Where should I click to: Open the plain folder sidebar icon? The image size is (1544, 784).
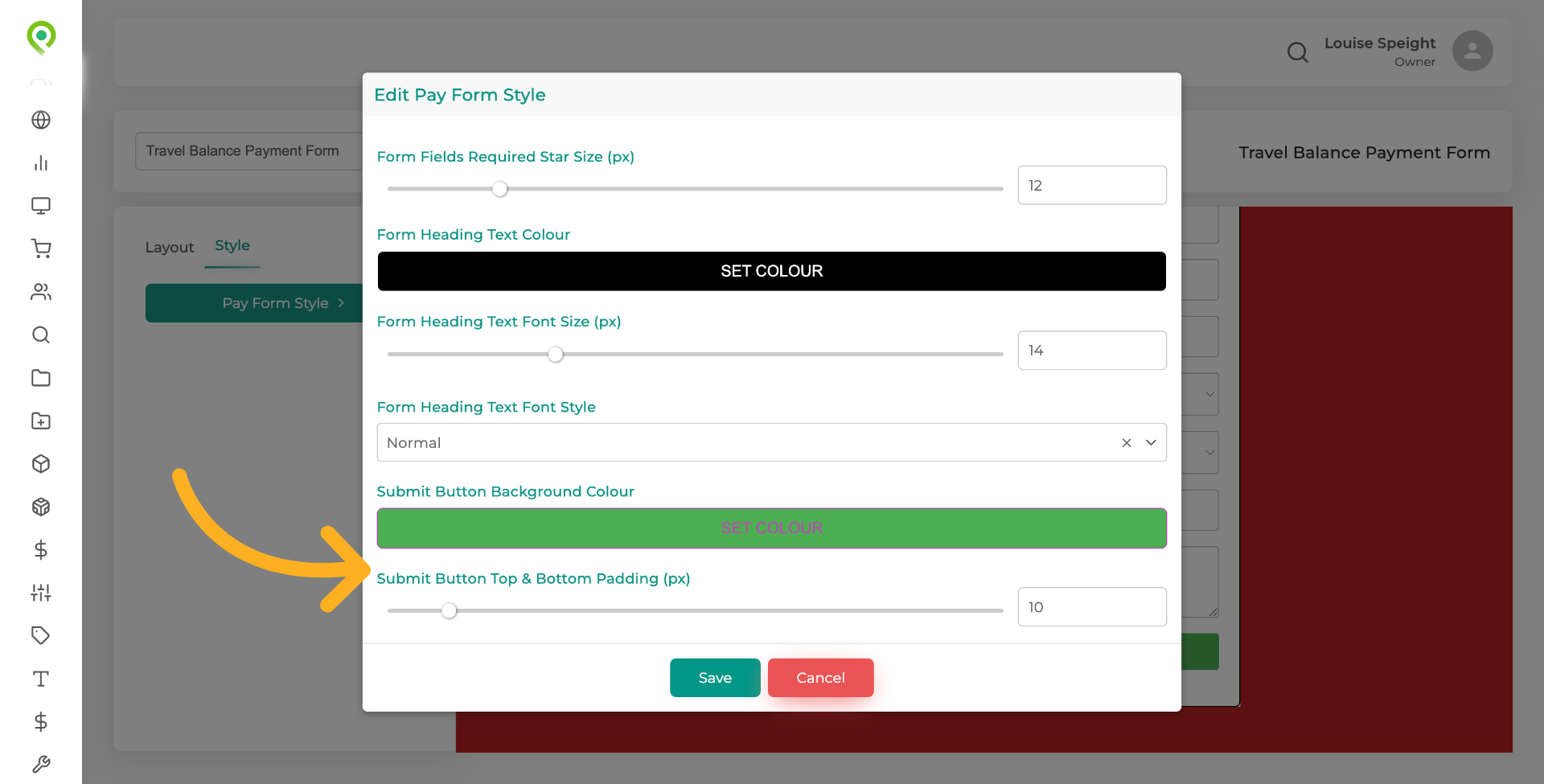pos(41,378)
